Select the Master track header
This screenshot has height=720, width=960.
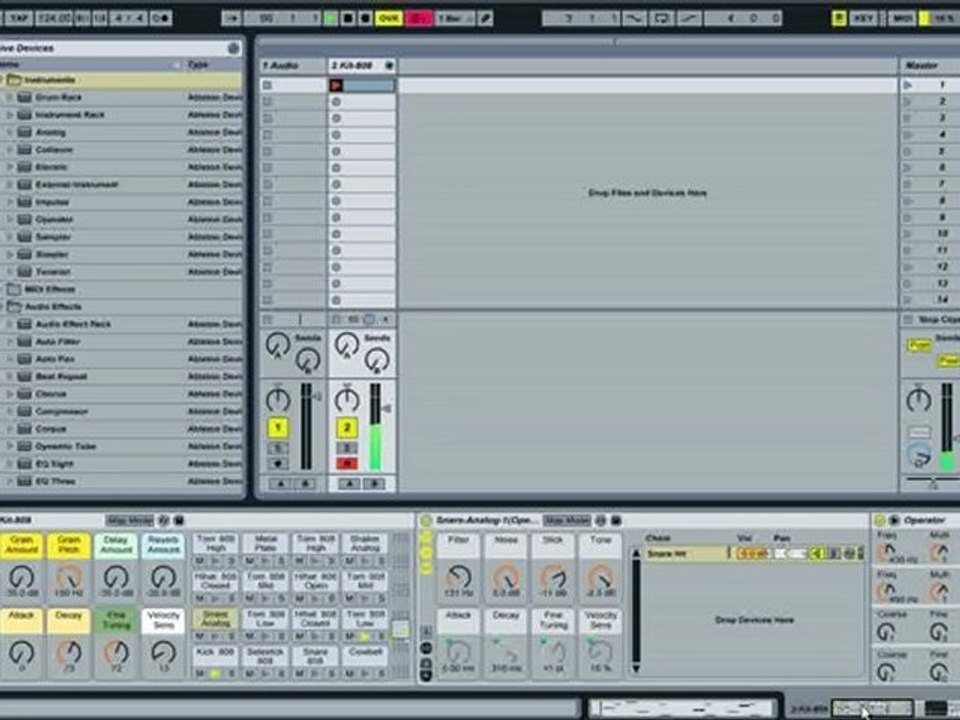click(x=929, y=66)
